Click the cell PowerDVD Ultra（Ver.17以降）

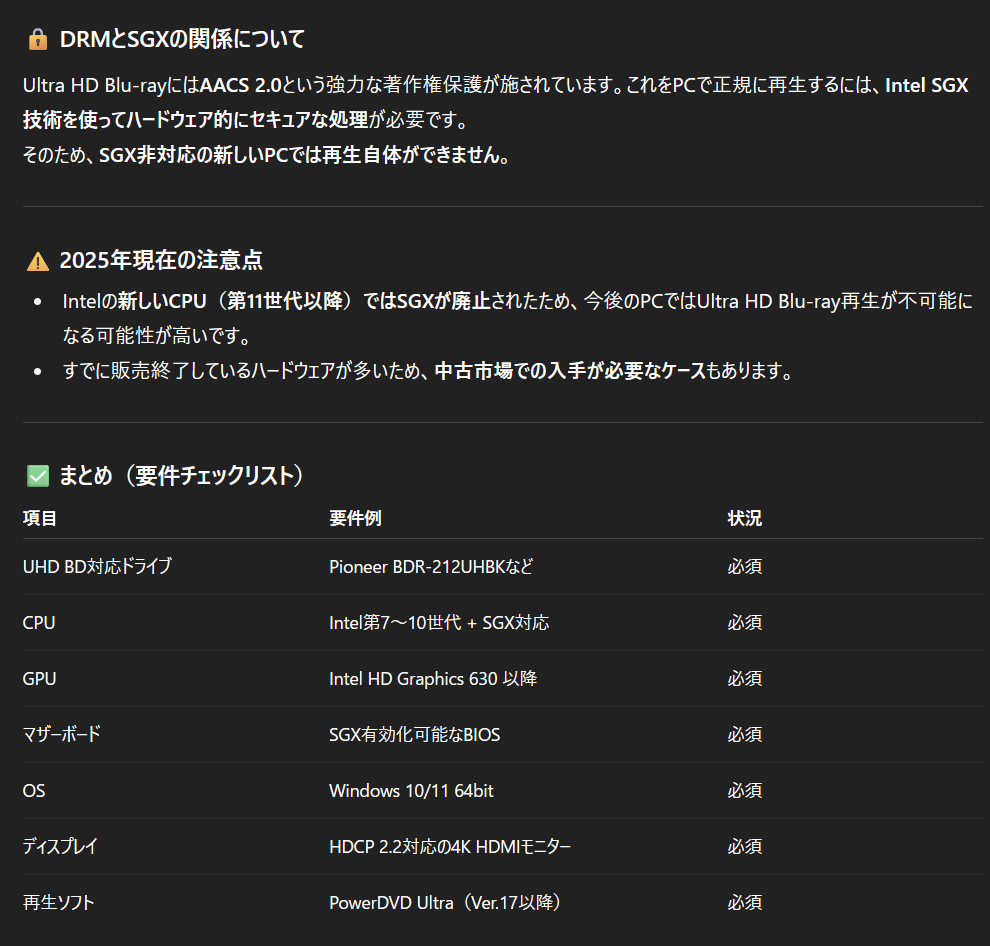coord(445,902)
